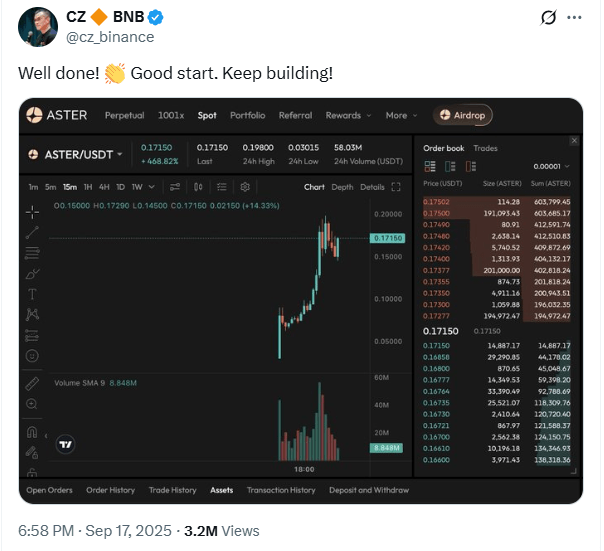604x551 pixels.
Task: Open the tweet's three-dot more menu
Action: click(x=574, y=18)
